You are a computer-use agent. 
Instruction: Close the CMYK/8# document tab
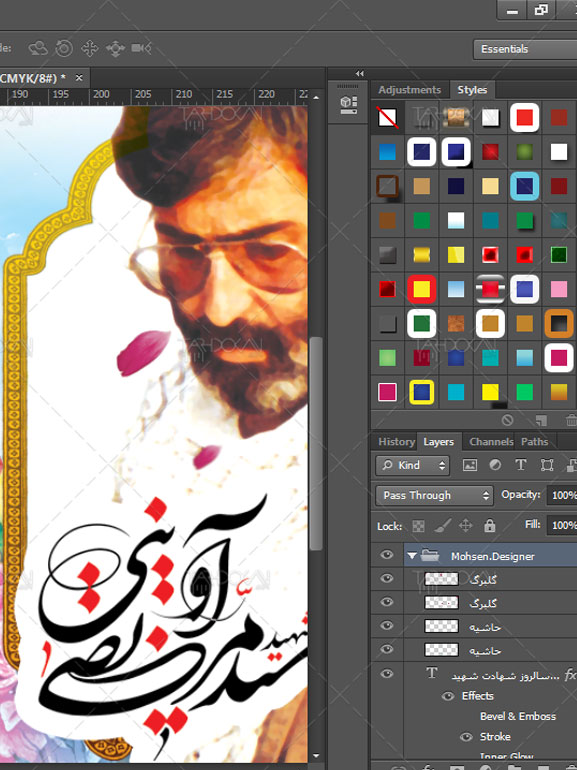coord(79,78)
